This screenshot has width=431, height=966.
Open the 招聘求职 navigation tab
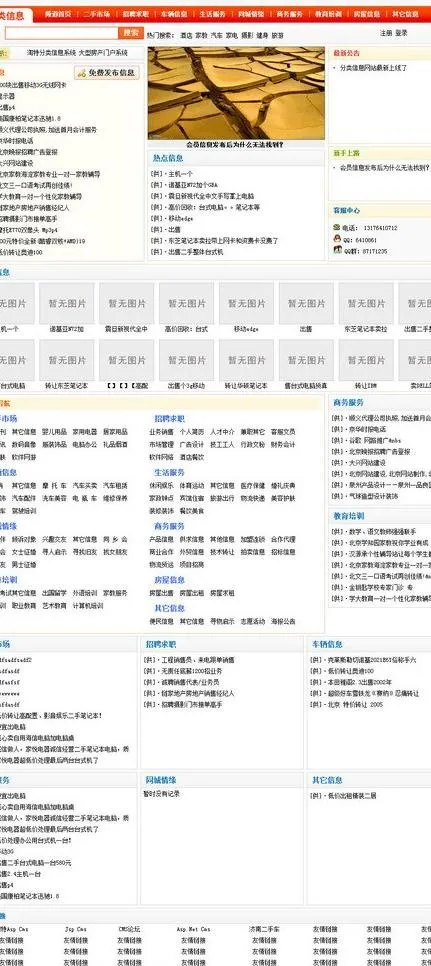135,14
